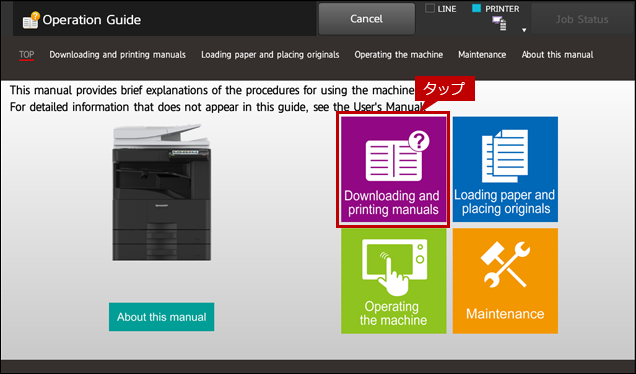The width and height of the screenshot is (636, 374).
Task: Switch to About this manual tab
Action: point(557,55)
